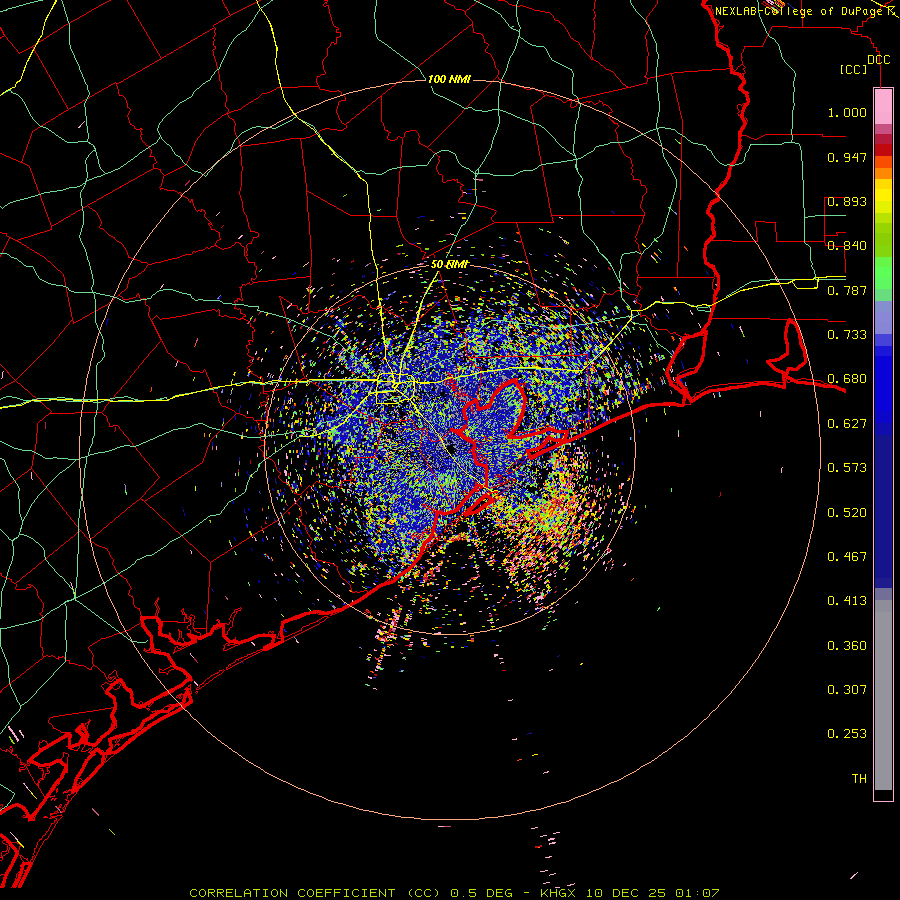Click the 0.787 scale value
The width and height of the screenshot is (900, 900).
[x=847, y=290]
